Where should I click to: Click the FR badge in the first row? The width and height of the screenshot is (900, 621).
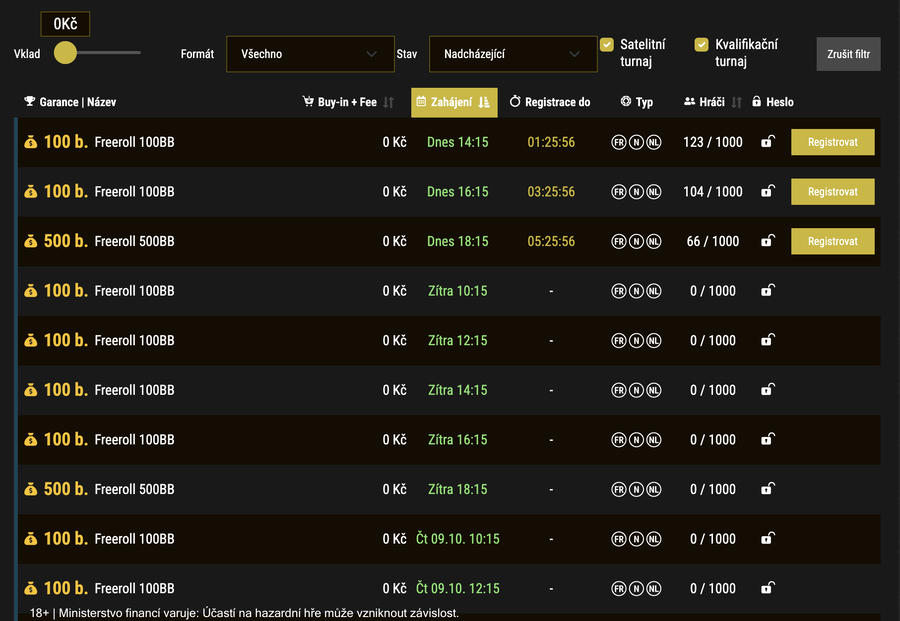click(619, 142)
